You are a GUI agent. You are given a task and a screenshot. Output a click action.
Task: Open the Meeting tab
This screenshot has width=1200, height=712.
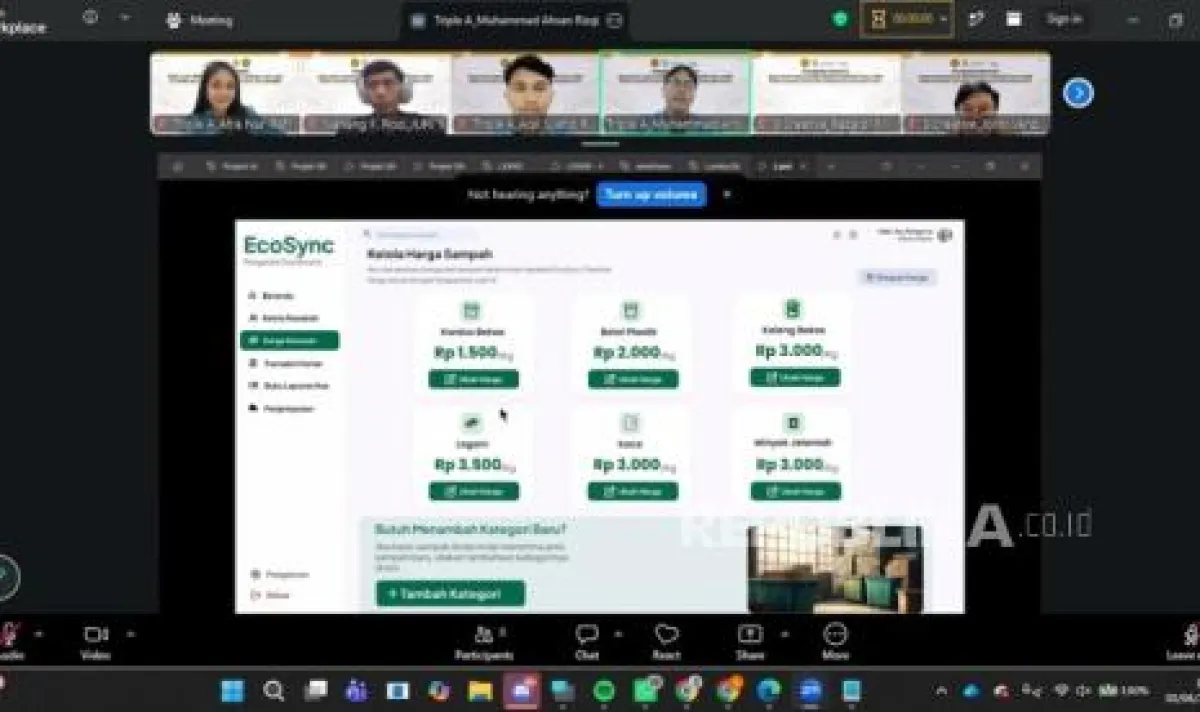199,20
